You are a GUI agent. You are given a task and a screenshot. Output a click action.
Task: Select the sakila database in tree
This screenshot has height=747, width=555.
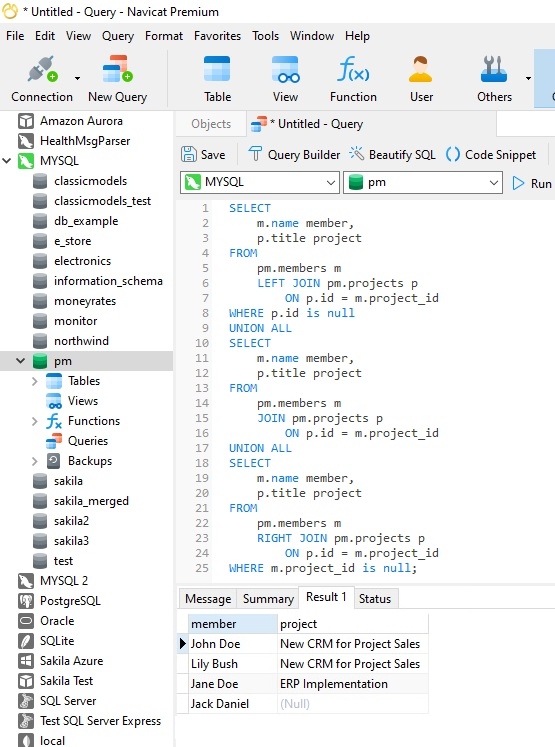tap(68, 481)
